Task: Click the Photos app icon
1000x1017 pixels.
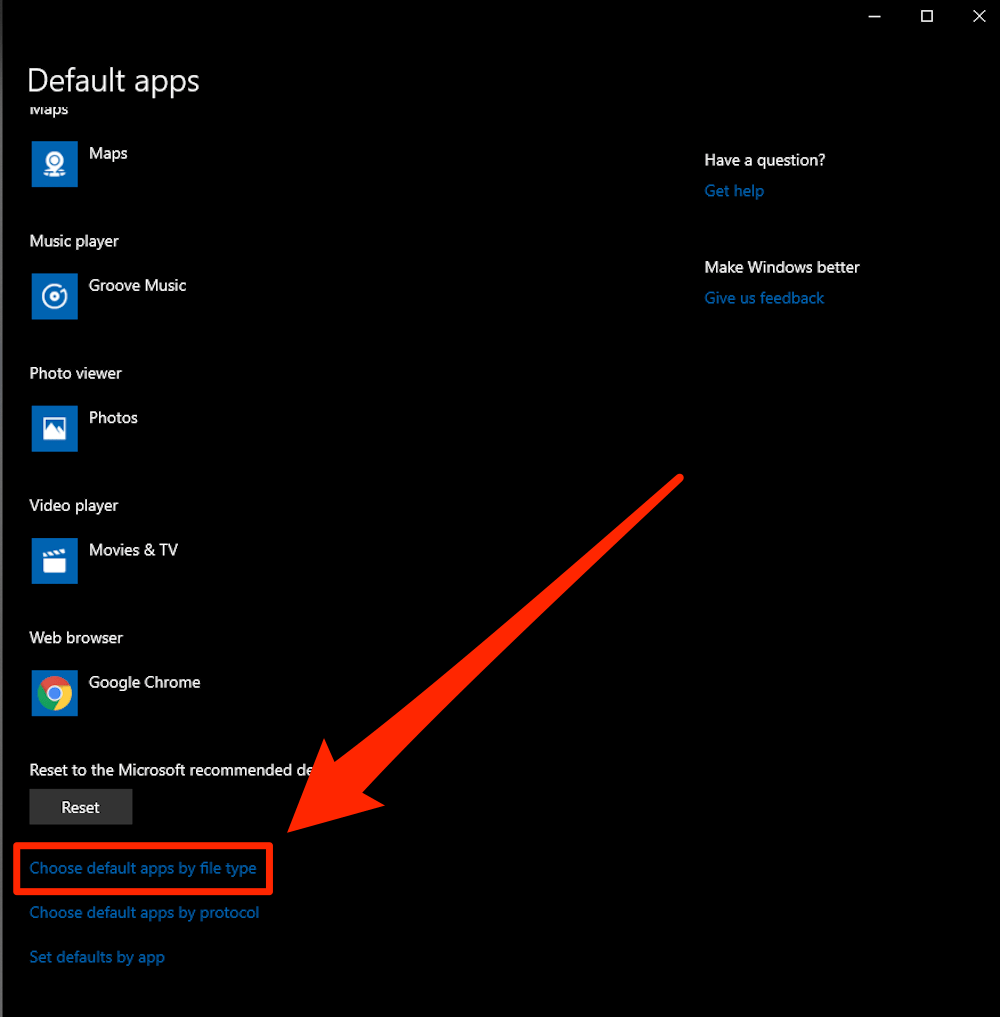Action: click(54, 429)
